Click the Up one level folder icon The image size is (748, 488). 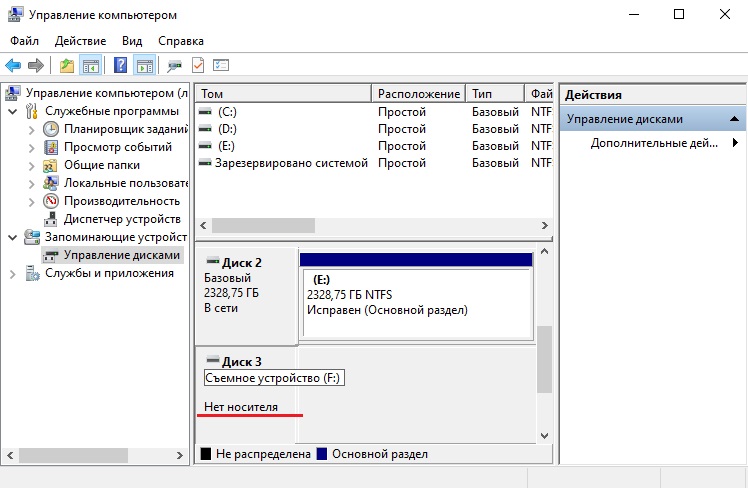[66, 65]
